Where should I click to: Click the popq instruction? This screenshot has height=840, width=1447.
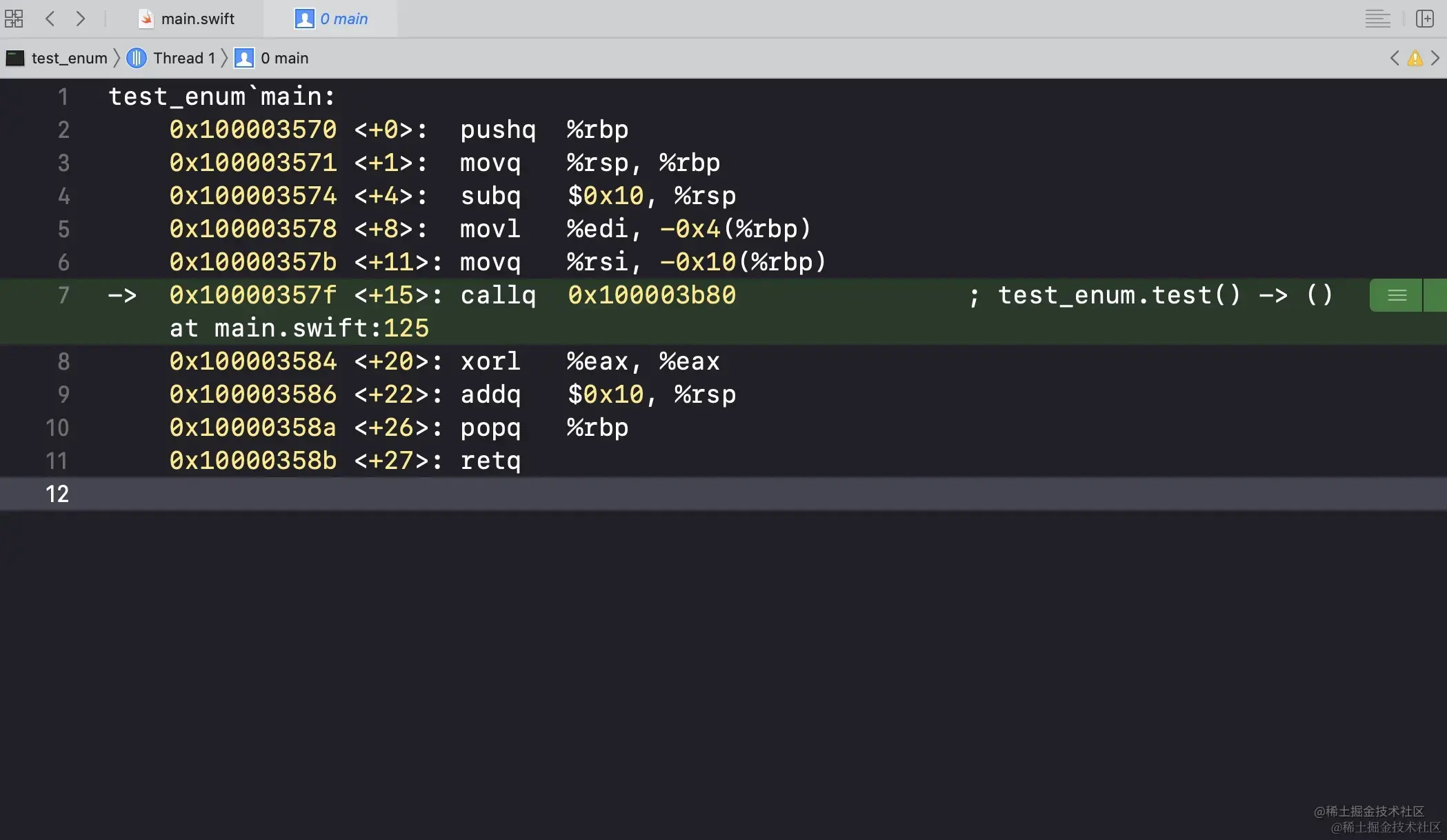490,428
